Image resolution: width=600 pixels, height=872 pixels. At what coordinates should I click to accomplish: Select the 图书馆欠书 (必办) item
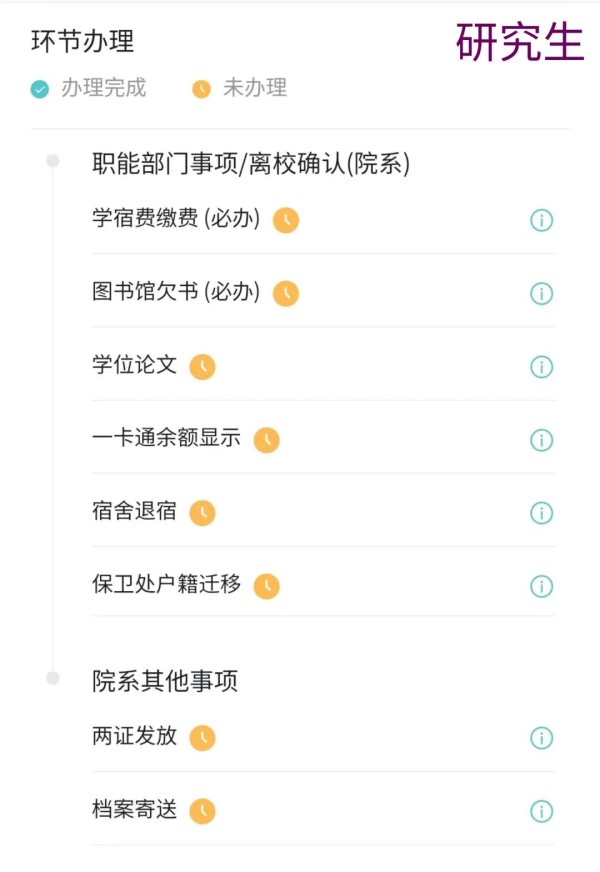(323, 293)
